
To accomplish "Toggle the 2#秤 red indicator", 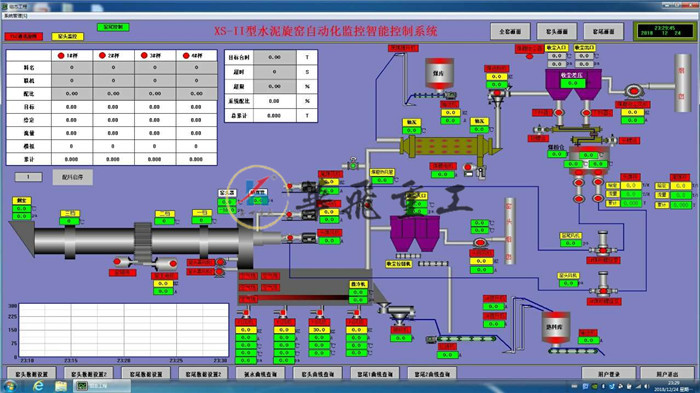I will 102,55.
